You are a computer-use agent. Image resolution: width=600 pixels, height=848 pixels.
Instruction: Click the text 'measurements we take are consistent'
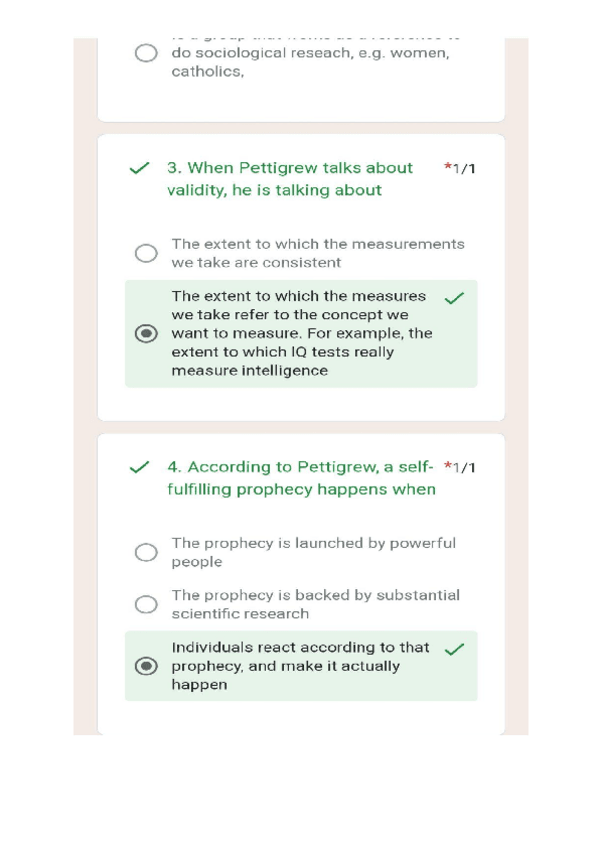pyautogui.click(x=317, y=253)
